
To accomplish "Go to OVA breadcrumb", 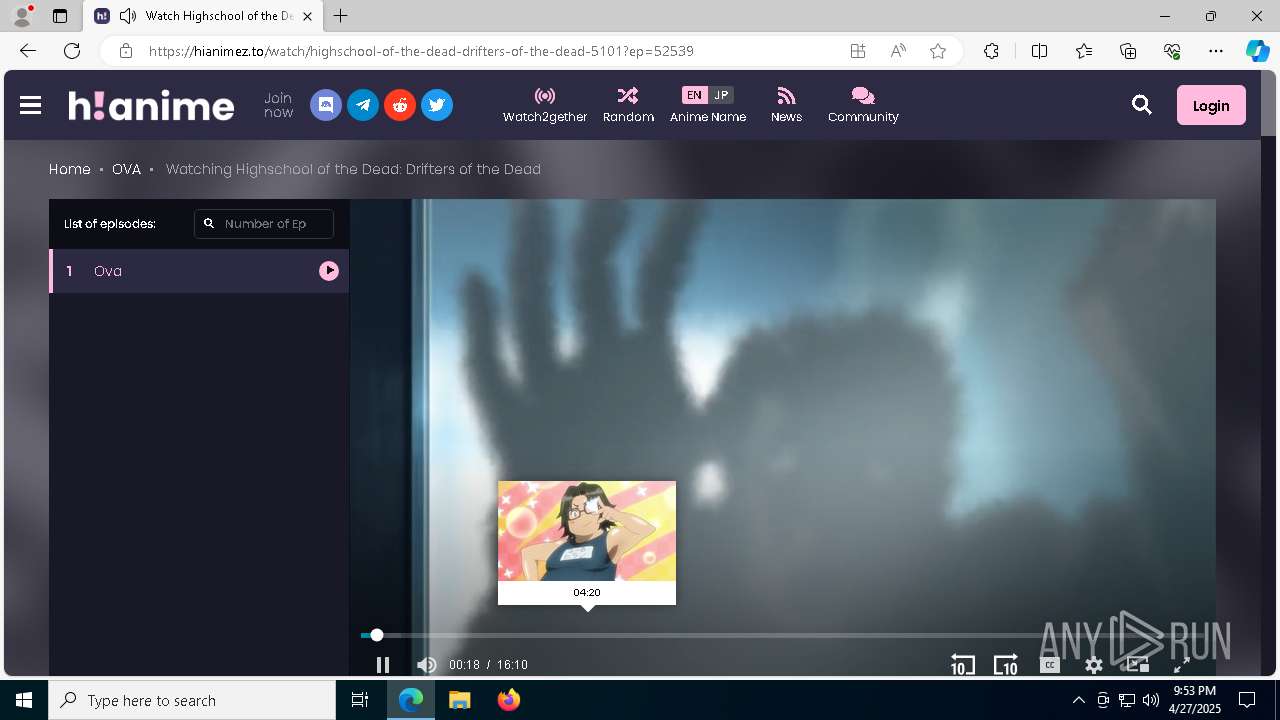I will (x=126, y=169).
